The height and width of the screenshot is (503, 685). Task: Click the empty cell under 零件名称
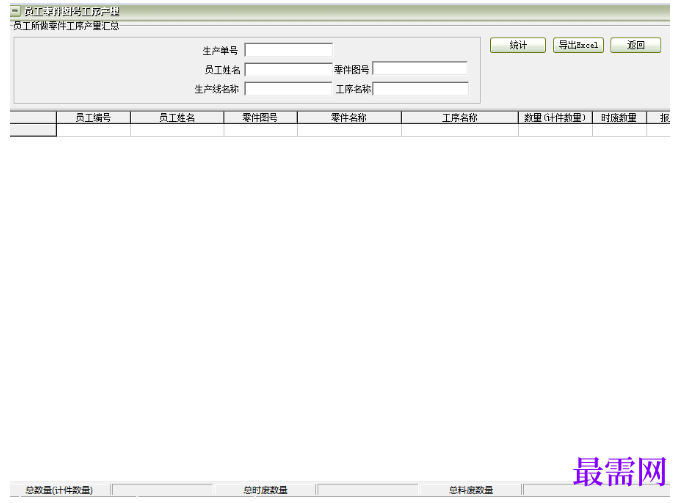coord(349,130)
